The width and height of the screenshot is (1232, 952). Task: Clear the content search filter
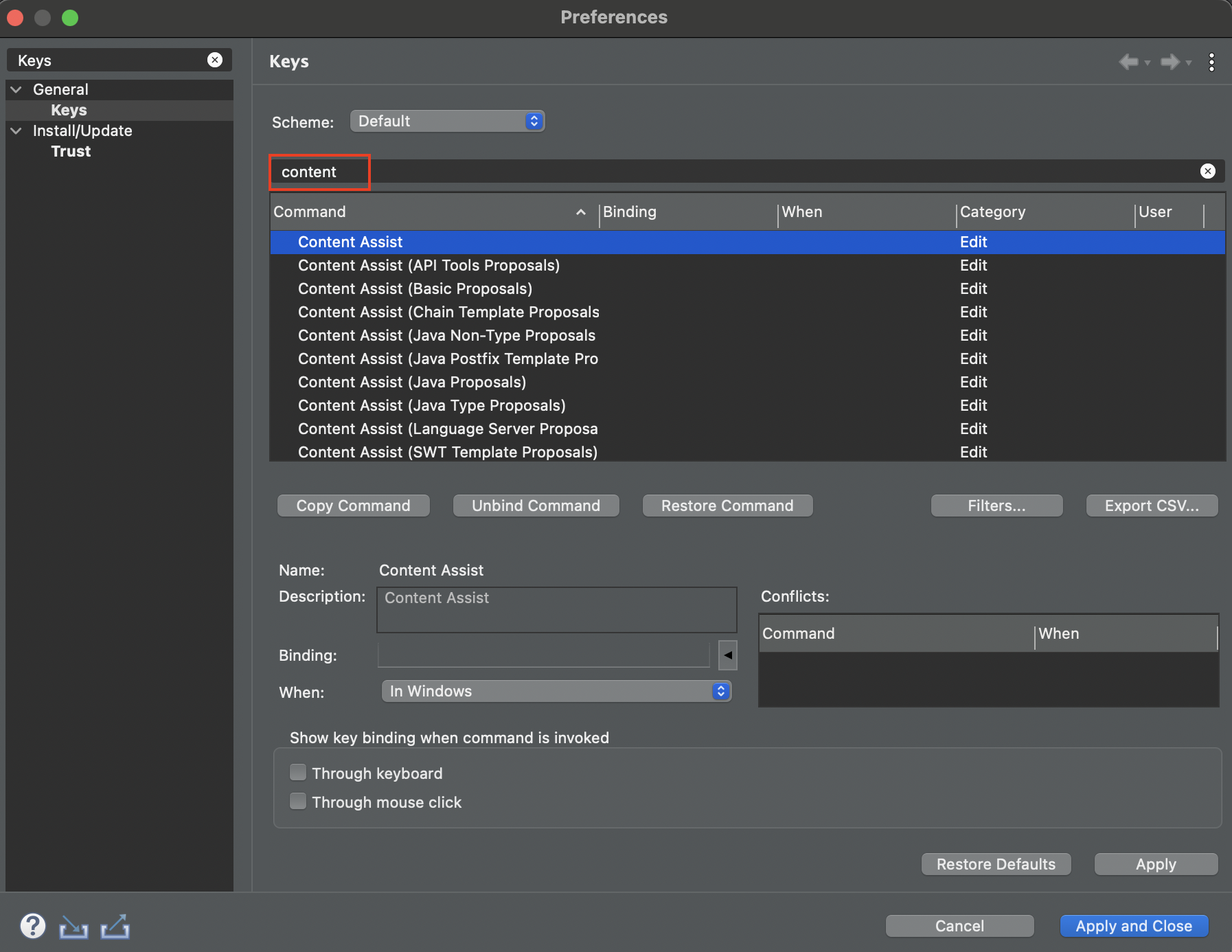point(1207,171)
